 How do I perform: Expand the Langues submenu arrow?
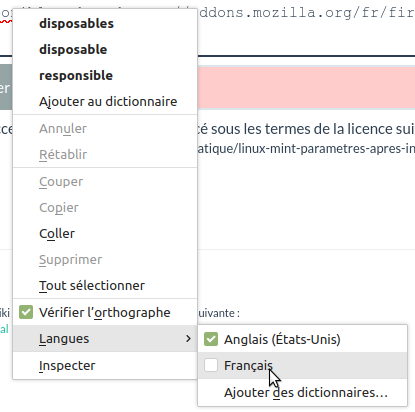coord(188,339)
